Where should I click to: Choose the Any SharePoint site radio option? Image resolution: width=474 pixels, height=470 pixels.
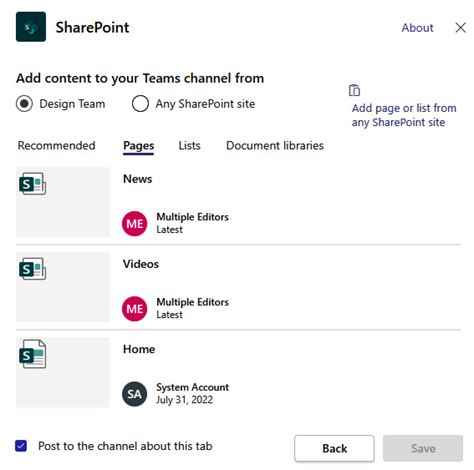pyautogui.click(x=140, y=104)
